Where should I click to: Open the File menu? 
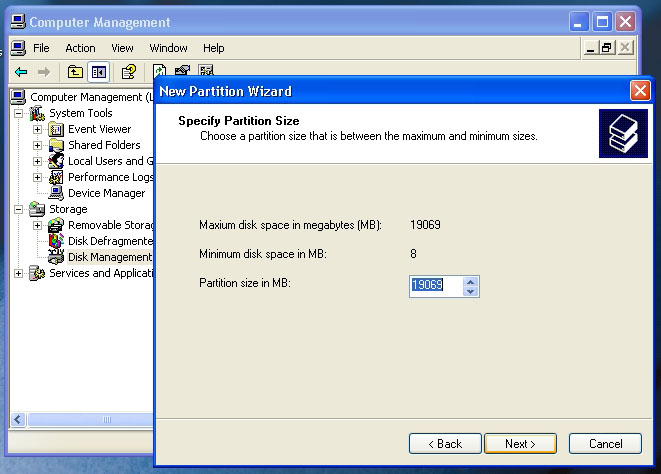41,48
